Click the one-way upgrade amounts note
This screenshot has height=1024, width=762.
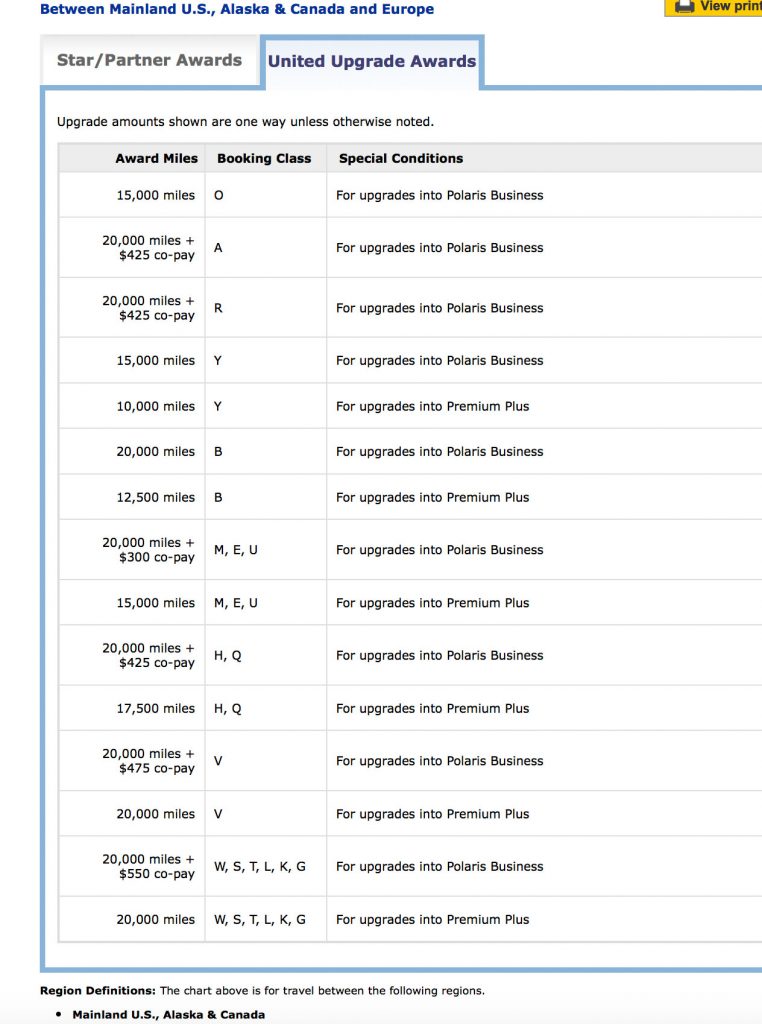[x=246, y=121]
